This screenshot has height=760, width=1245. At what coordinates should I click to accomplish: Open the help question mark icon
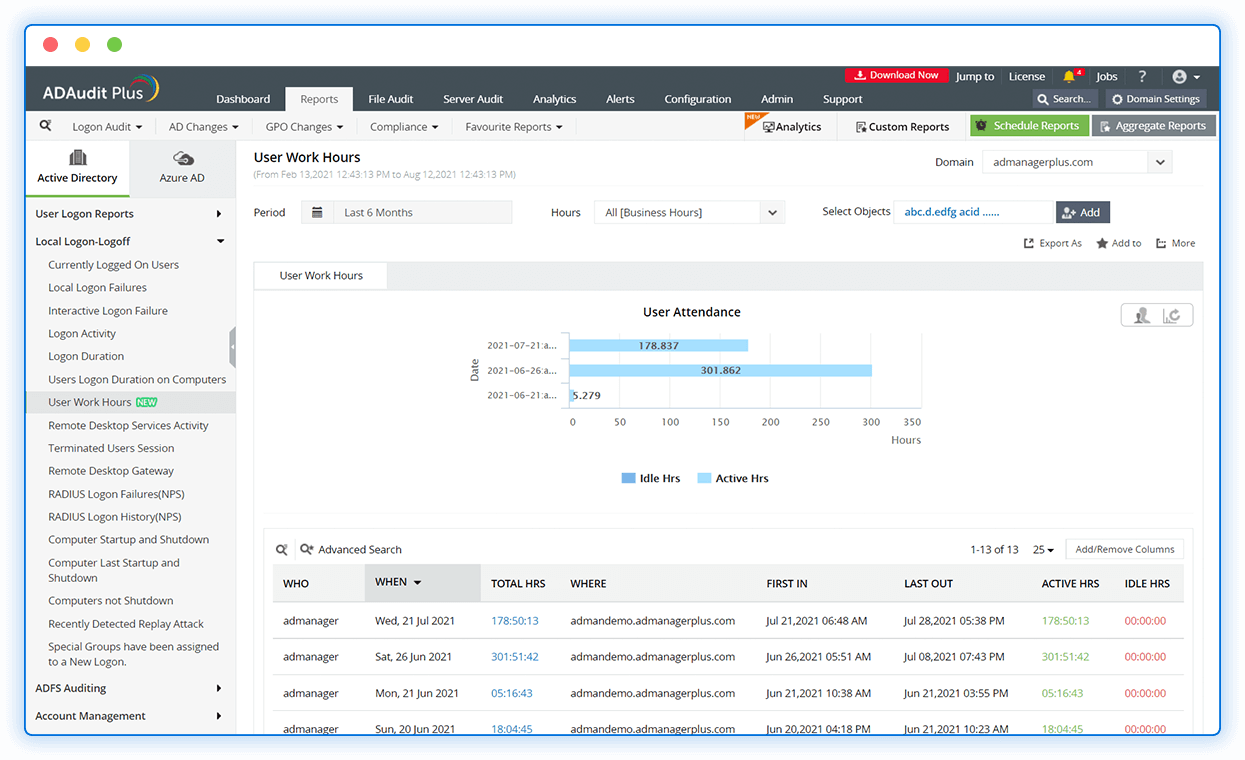pos(1142,76)
